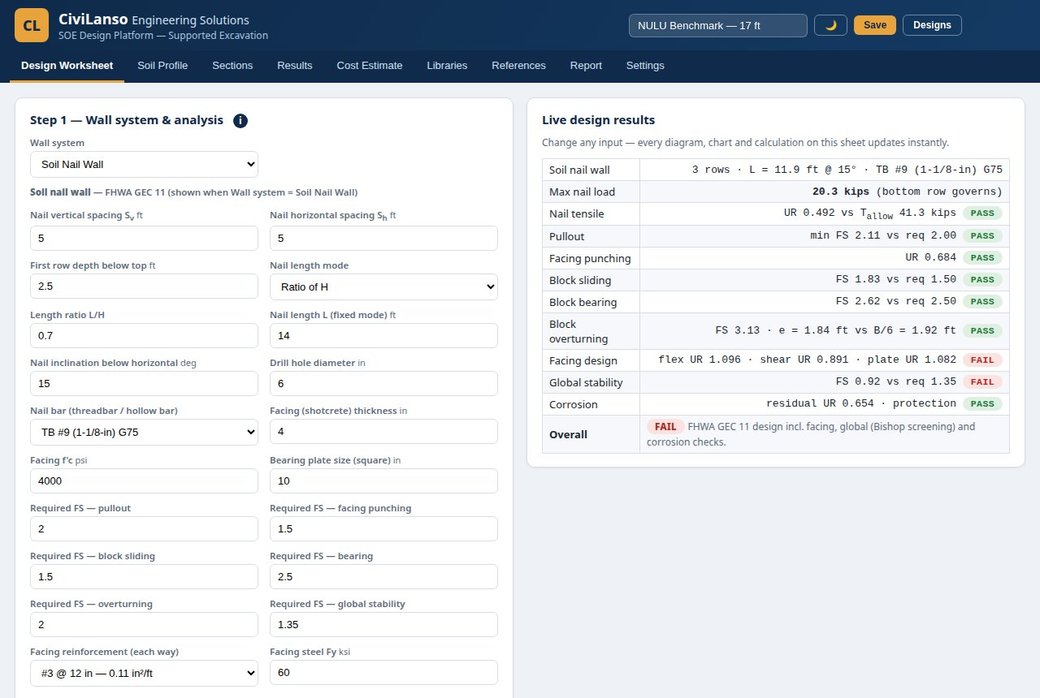
Task: Click the 'UR 0.684' facing punching value
Action: point(931,257)
